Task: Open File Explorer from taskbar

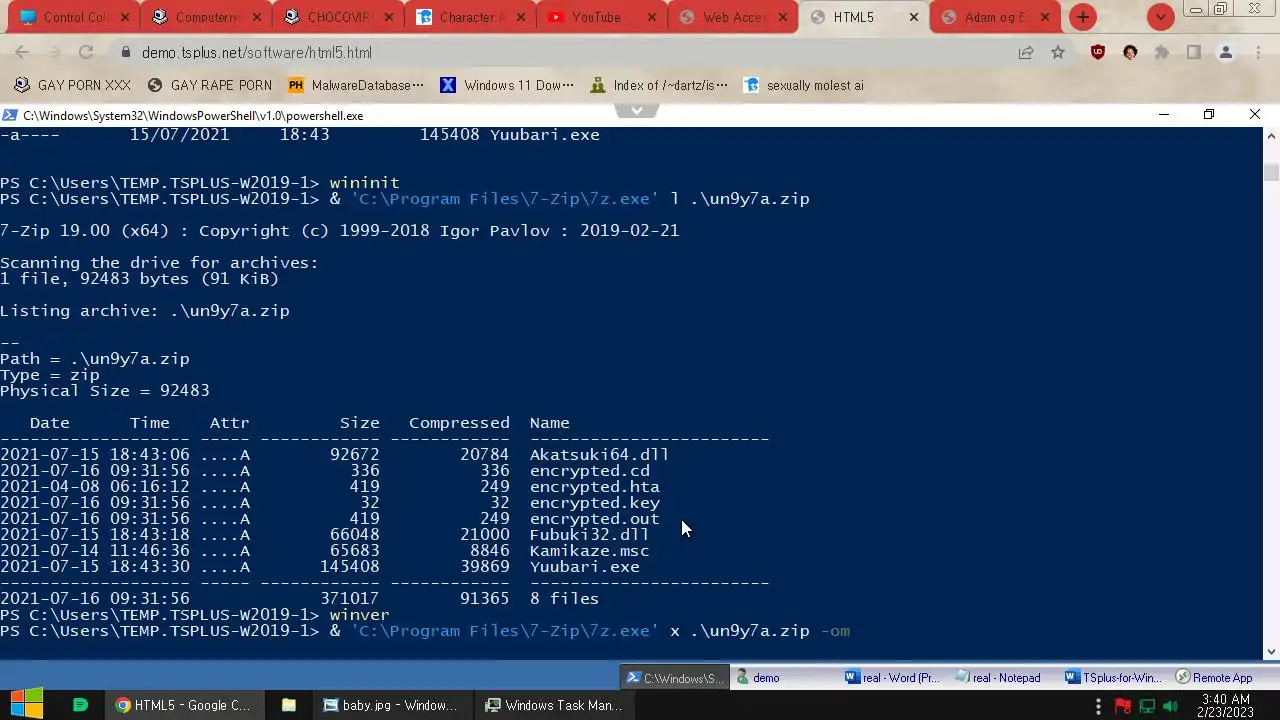Action: point(288,705)
